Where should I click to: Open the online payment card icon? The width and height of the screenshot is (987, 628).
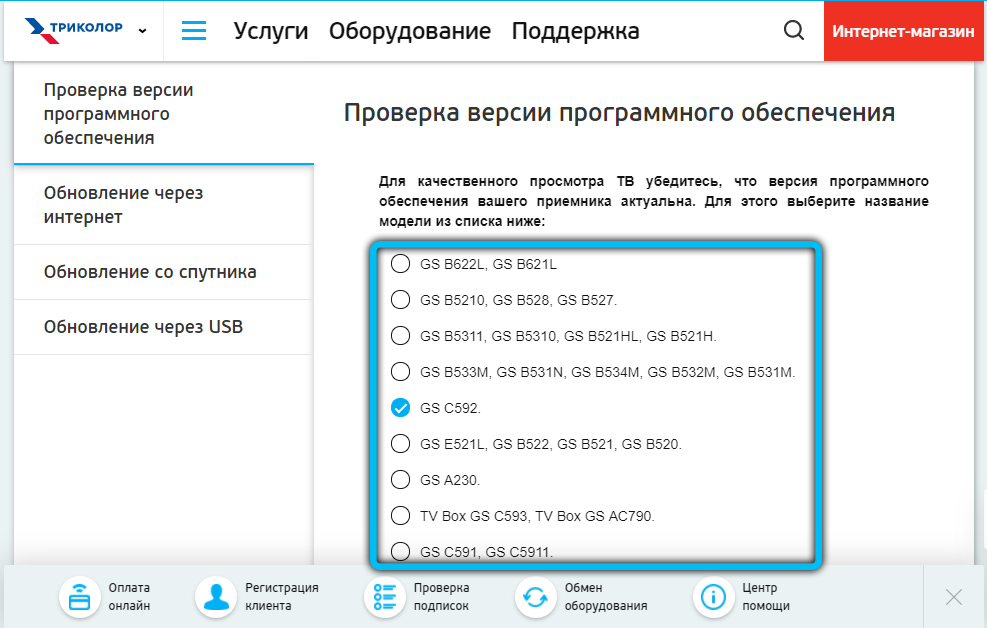tap(79, 598)
